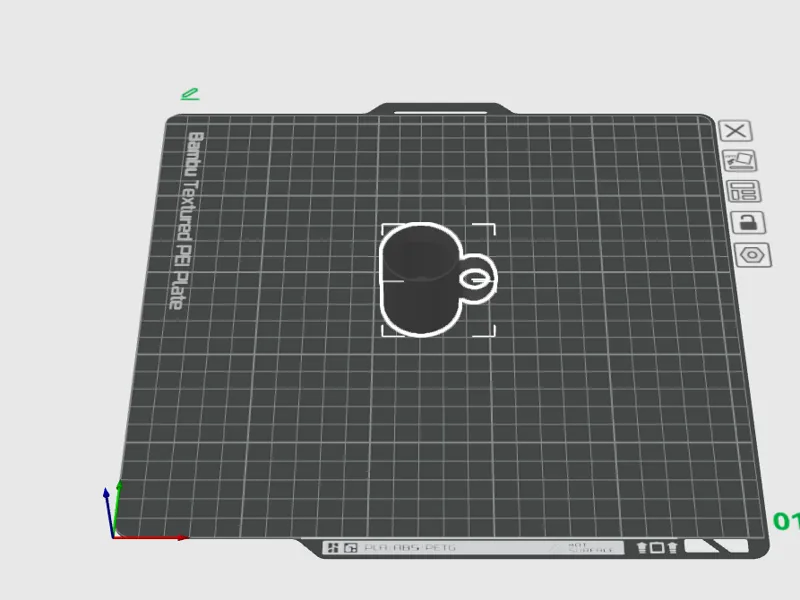Click the green pencil edit plate name icon
Viewport: 800px width, 600px height.
click(x=190, y=94)
